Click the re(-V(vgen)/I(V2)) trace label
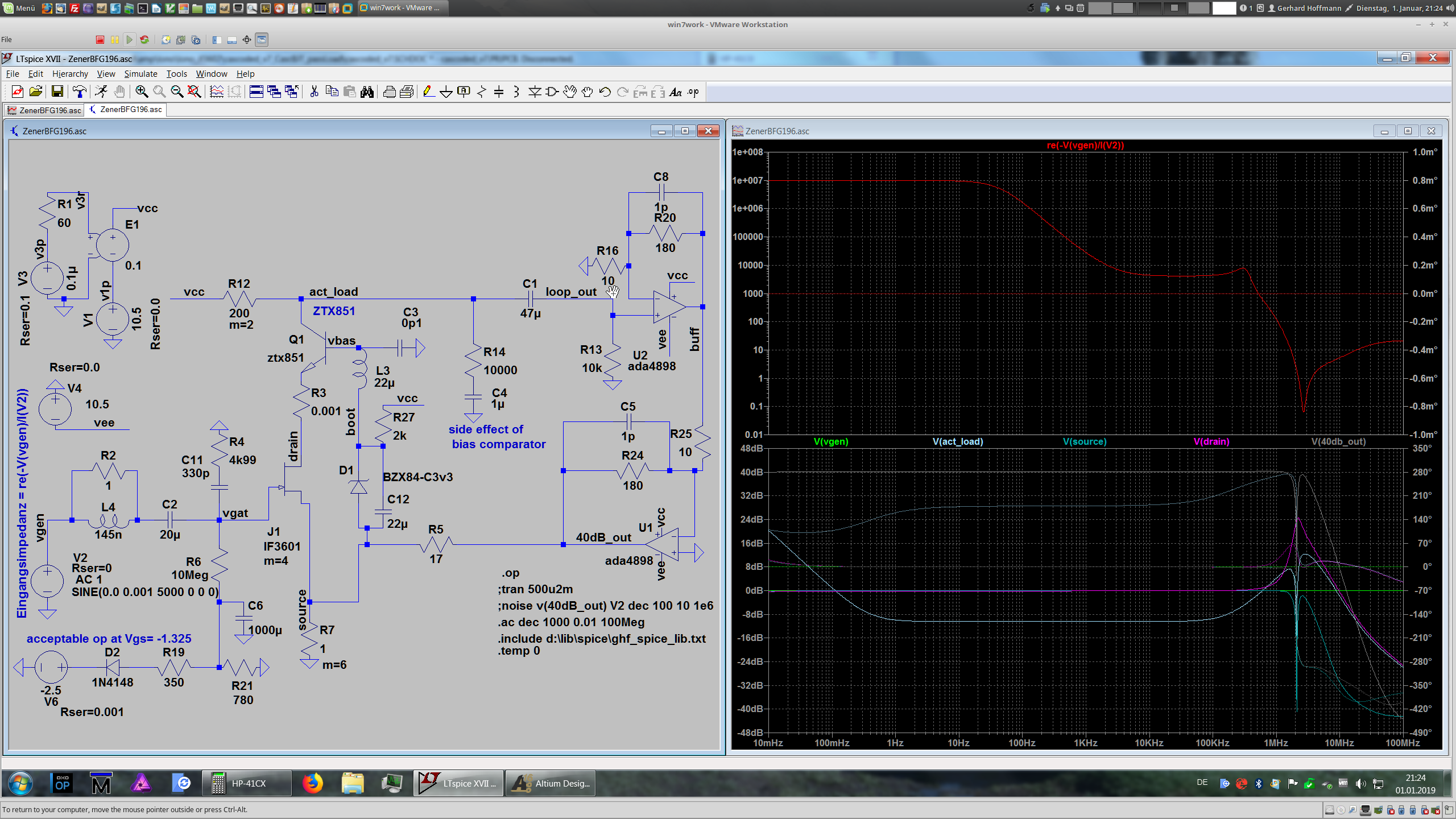The width and height of the screenshot is (1456, 819). (1085, 145)
